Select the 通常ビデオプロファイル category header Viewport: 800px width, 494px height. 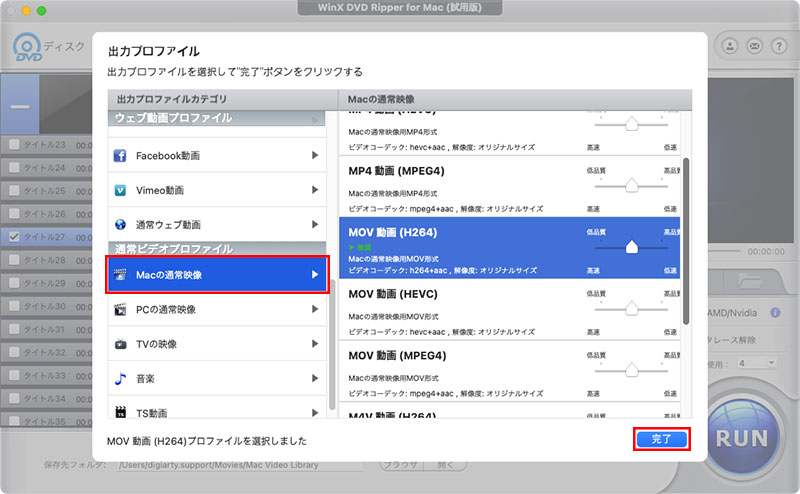point(217,249)
